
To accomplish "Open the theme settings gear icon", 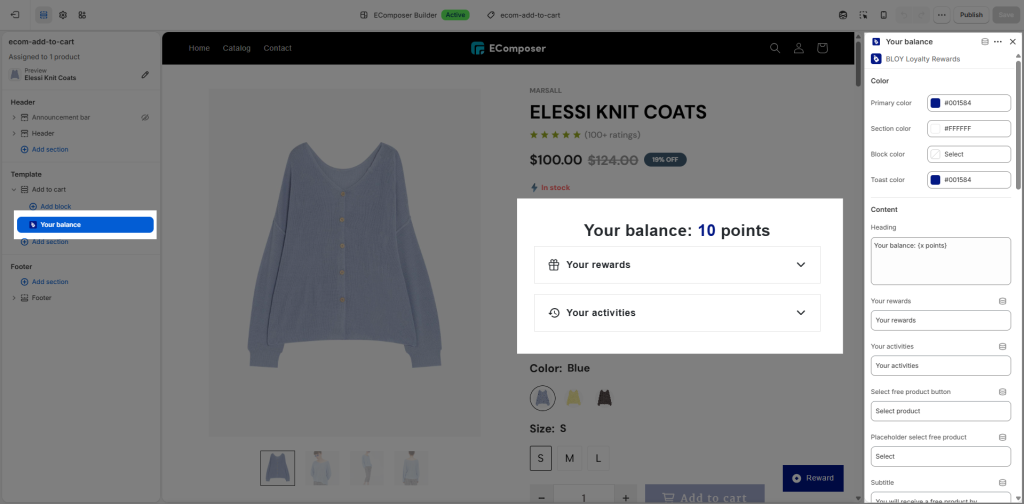I will point(63,14).
